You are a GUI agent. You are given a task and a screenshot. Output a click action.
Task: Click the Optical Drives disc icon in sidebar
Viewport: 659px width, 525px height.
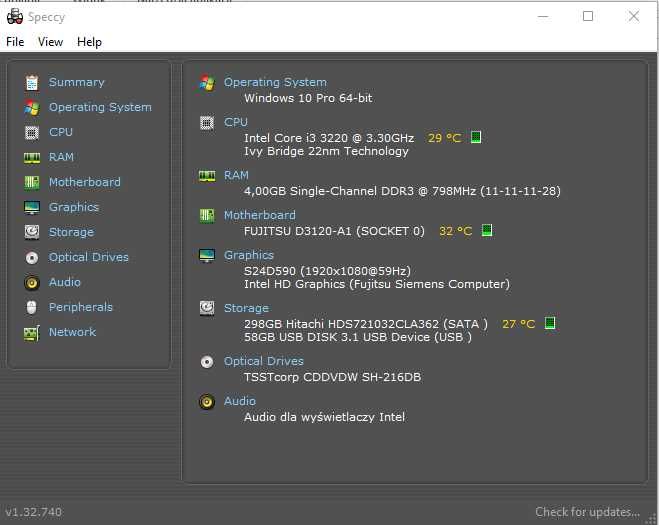(32, 257)
